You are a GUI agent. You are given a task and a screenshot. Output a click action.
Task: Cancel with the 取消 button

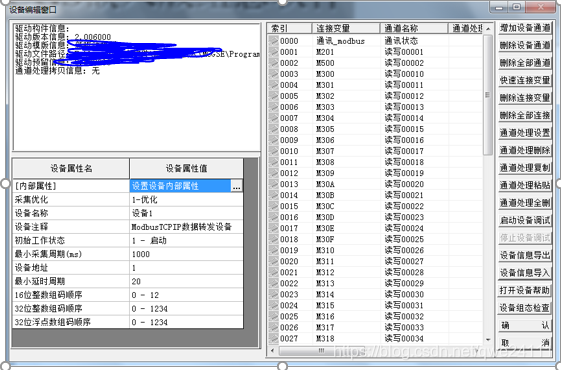point(525,343)
